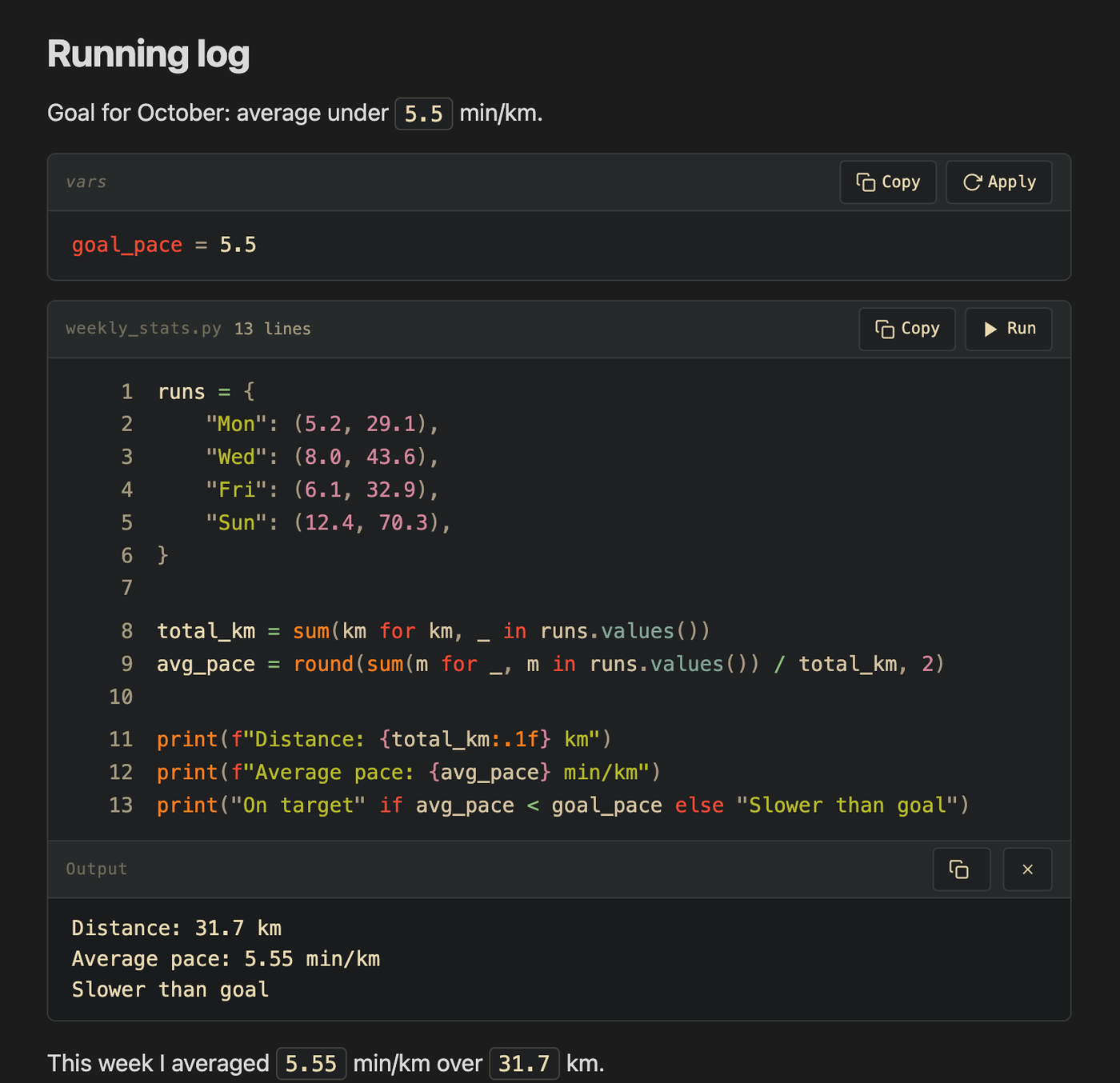
Task: Click the "Sun" key in the runs dict
Action: (237, 522)
